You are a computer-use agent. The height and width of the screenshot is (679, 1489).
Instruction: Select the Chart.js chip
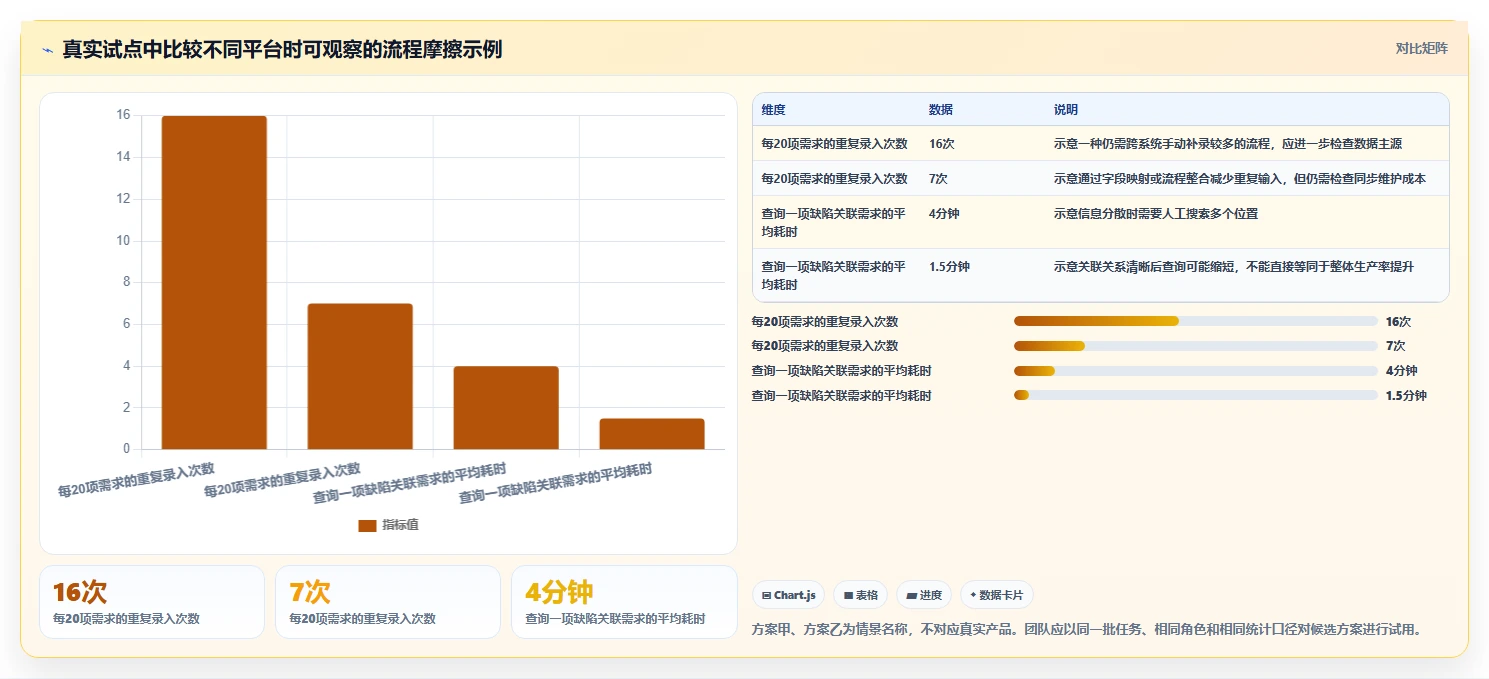(x=788, y=595)
